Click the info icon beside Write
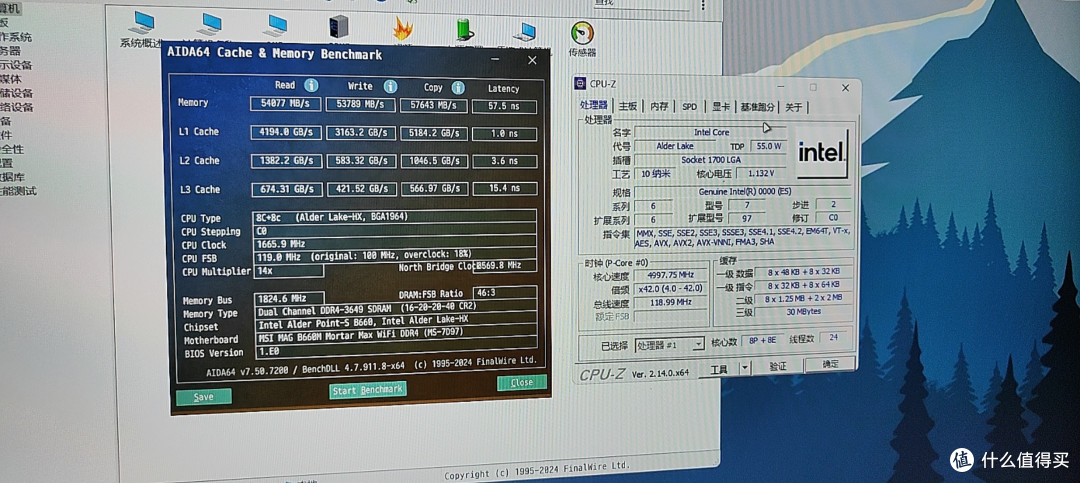This screenshot has width=1080, height=483. point(391,86)
